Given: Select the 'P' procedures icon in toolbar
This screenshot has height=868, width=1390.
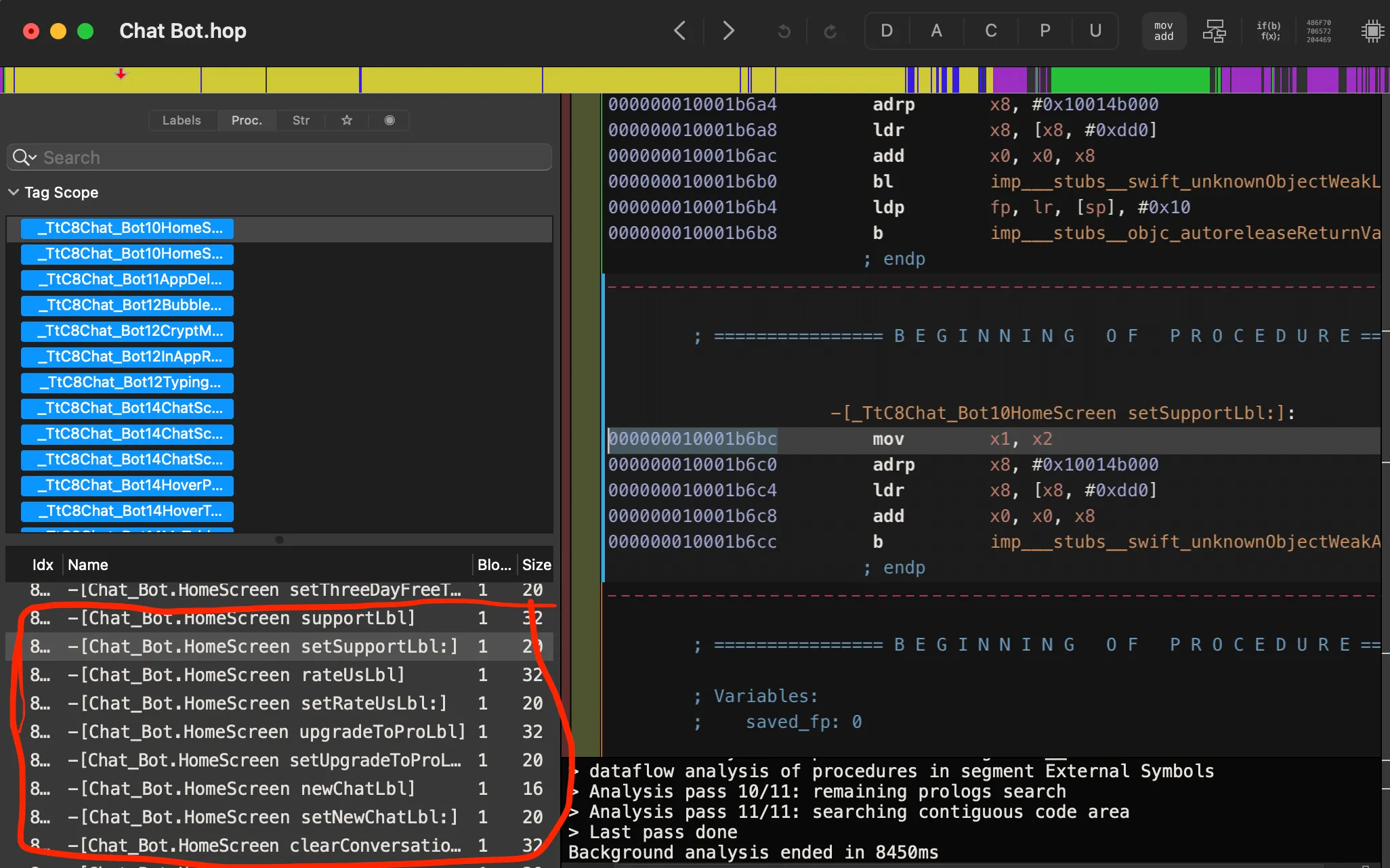Looking at the screenshot, I should pyautogui.click(x=1044, y=30).
